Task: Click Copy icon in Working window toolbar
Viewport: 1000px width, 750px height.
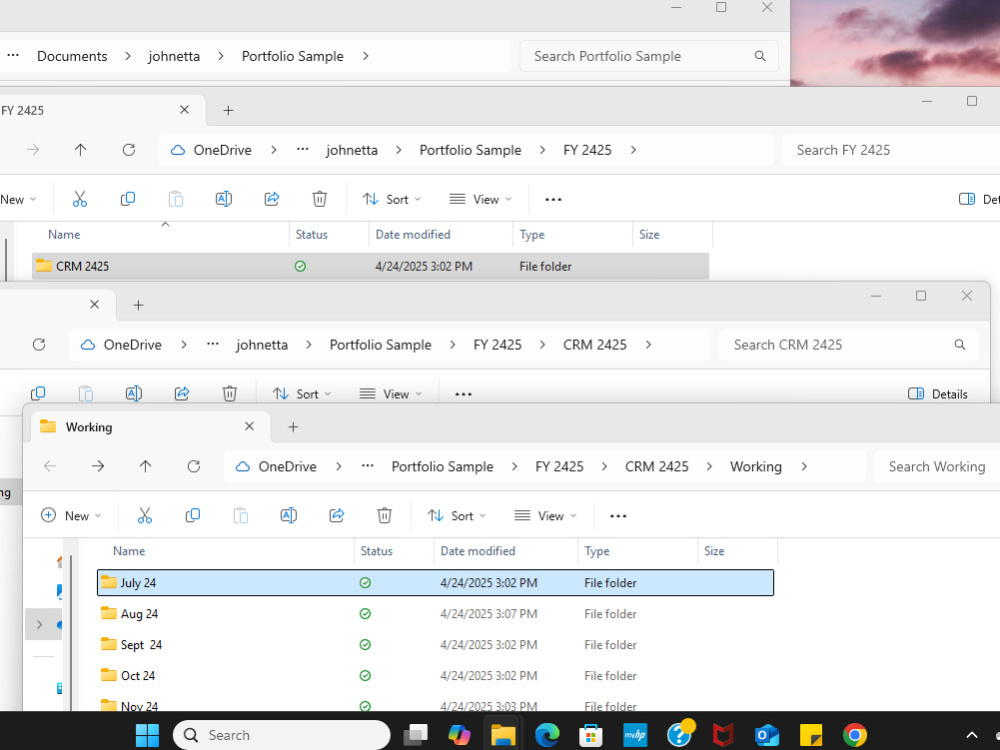Action: 193,515
